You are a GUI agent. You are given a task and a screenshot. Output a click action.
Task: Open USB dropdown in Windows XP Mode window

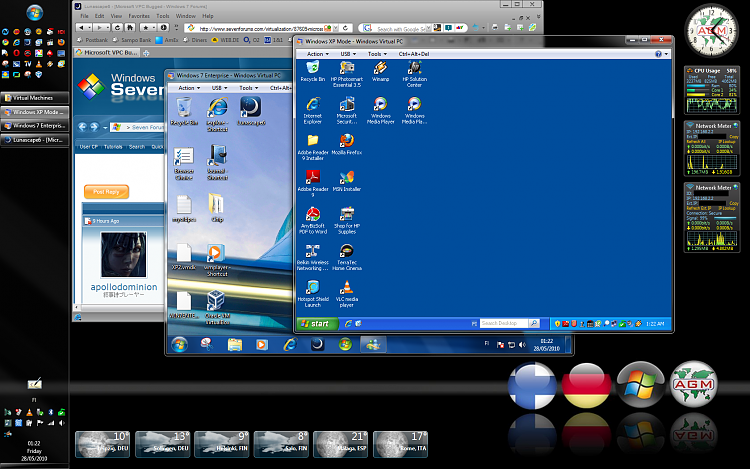(348, 54)
